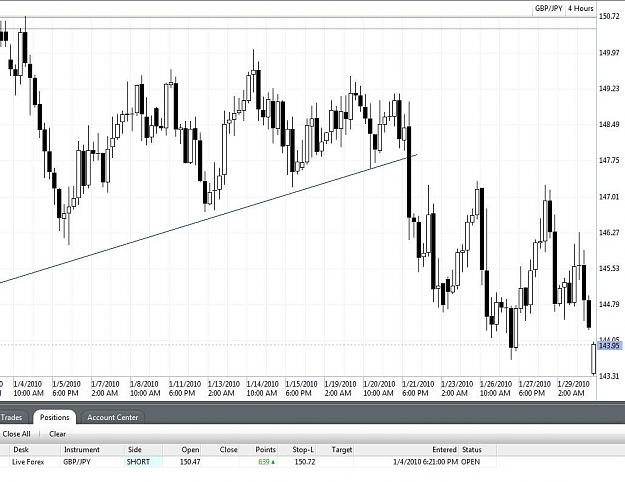This screenshot has height=482, width=625.
Task: Select the horizontal stop-loss line near 150.72
Action: pos(298,17)
